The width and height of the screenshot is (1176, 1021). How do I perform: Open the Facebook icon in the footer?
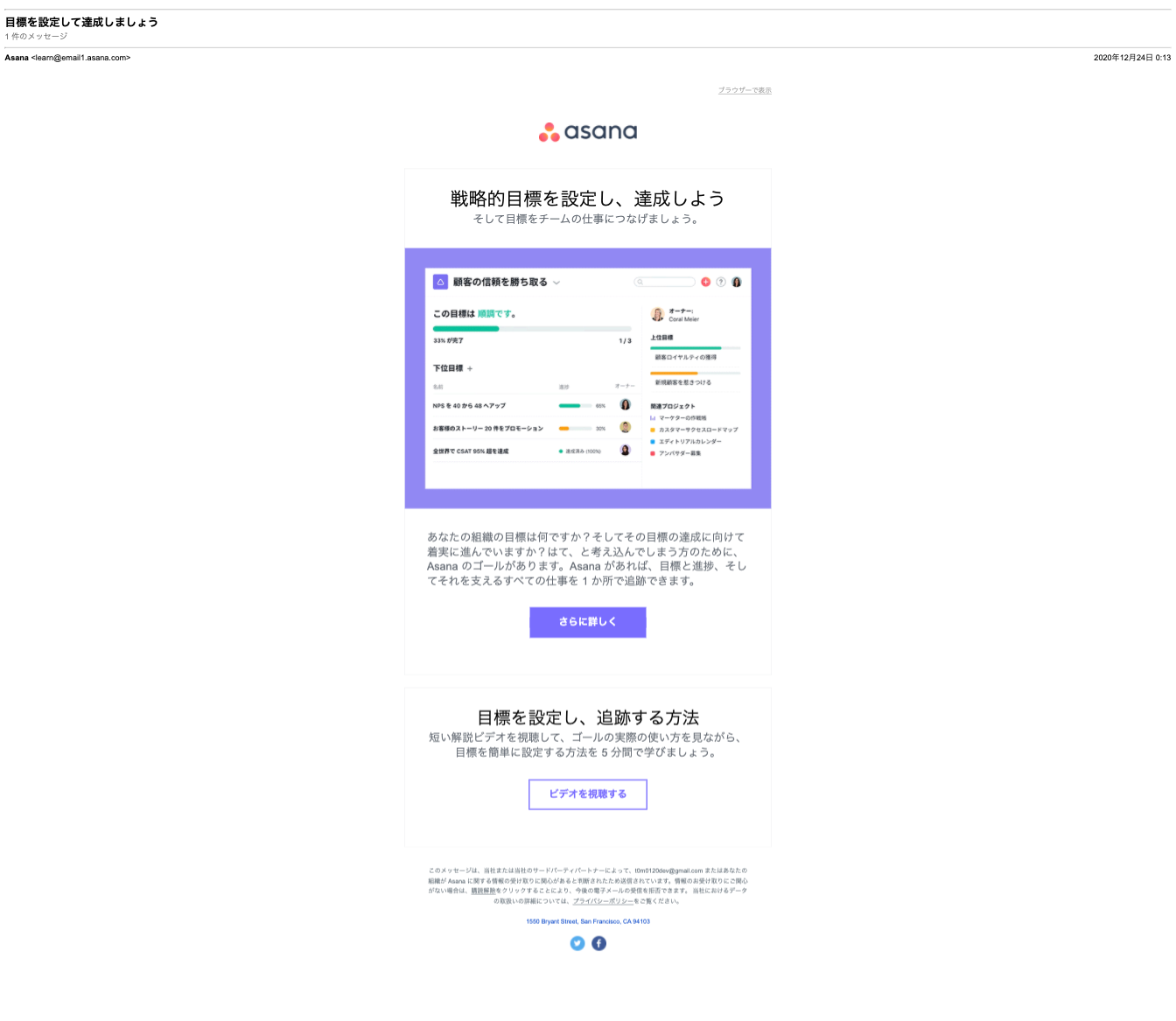598,943
